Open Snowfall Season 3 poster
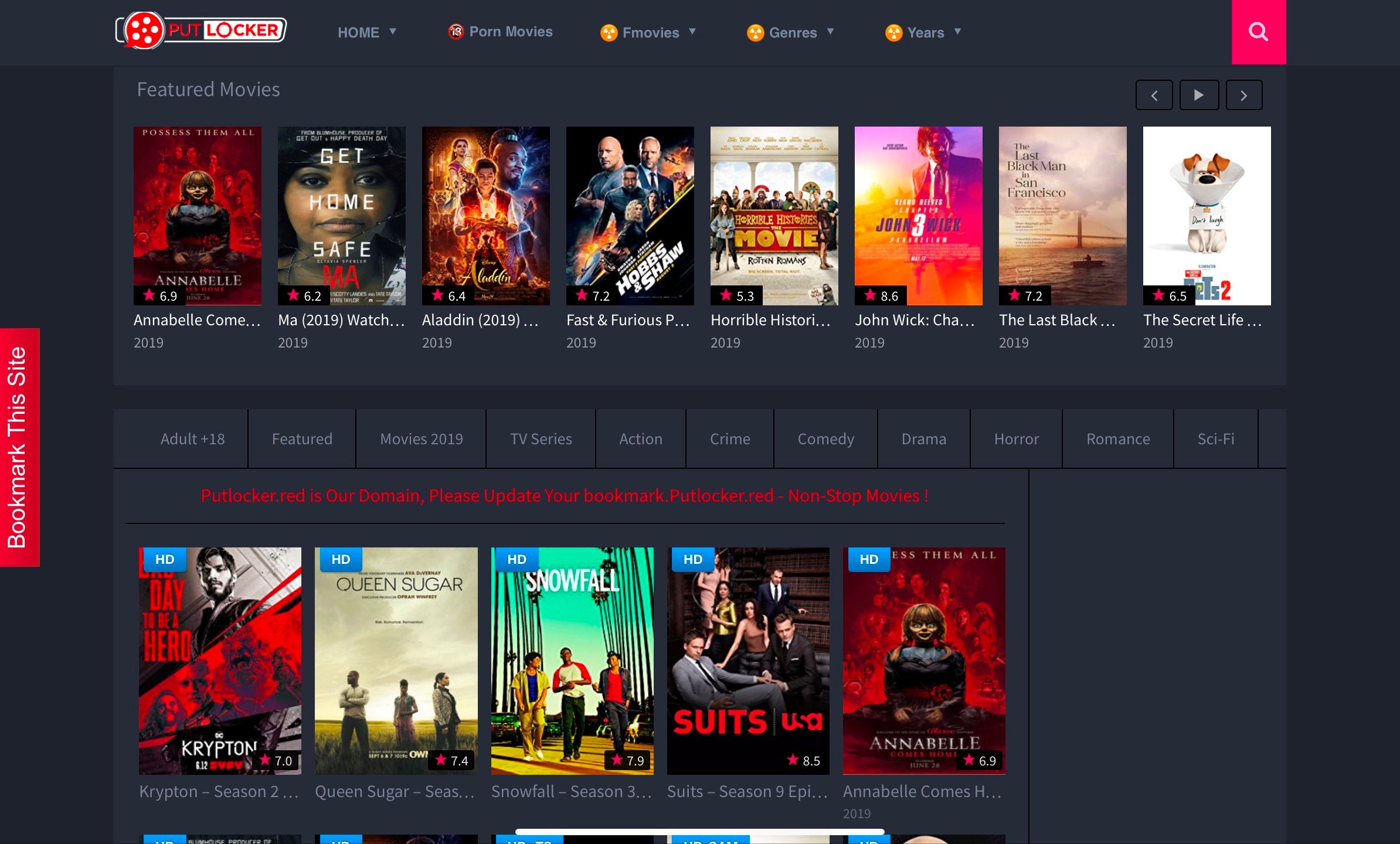This screenshot has width=1400, height=844. (x=572, y=661)
